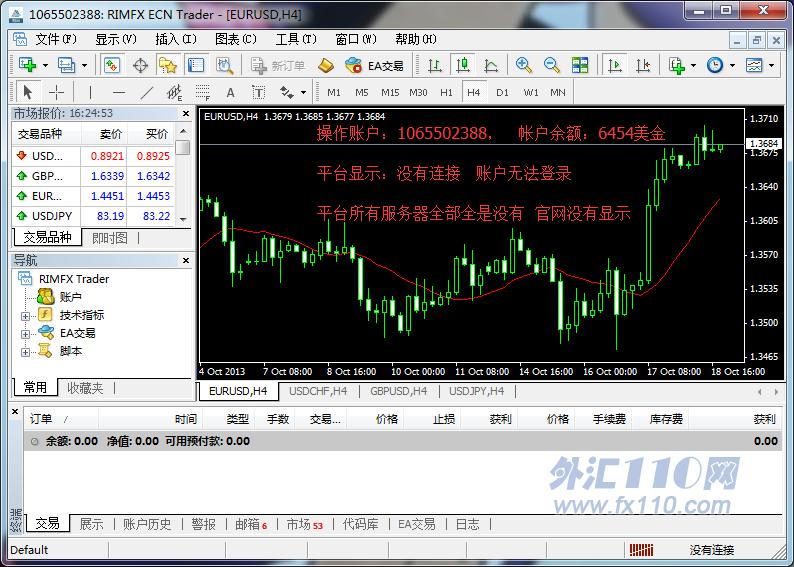Open the chart templates icon
The height and width of the screenshot is (567, 794).
(x=754, y=65)
